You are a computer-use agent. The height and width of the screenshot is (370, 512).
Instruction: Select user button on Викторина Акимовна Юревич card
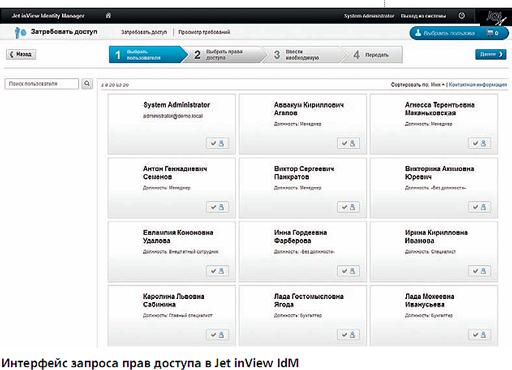479,207
